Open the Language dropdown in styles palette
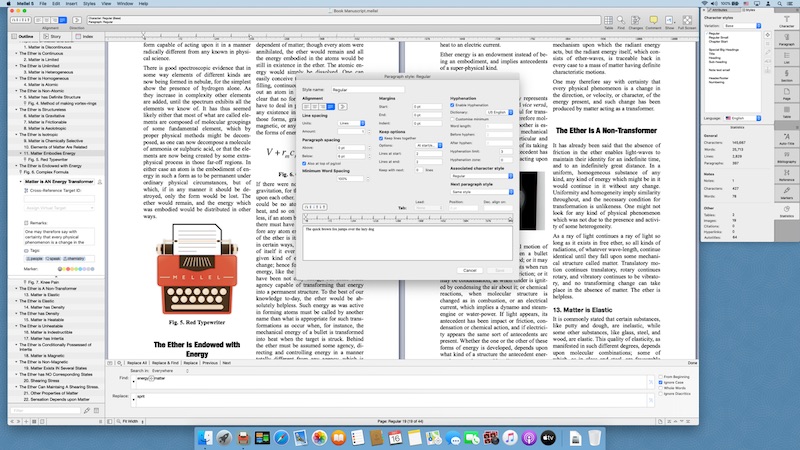Image resolution: width=800 pixels, height=450 pixels. click(x=743, y=118)
